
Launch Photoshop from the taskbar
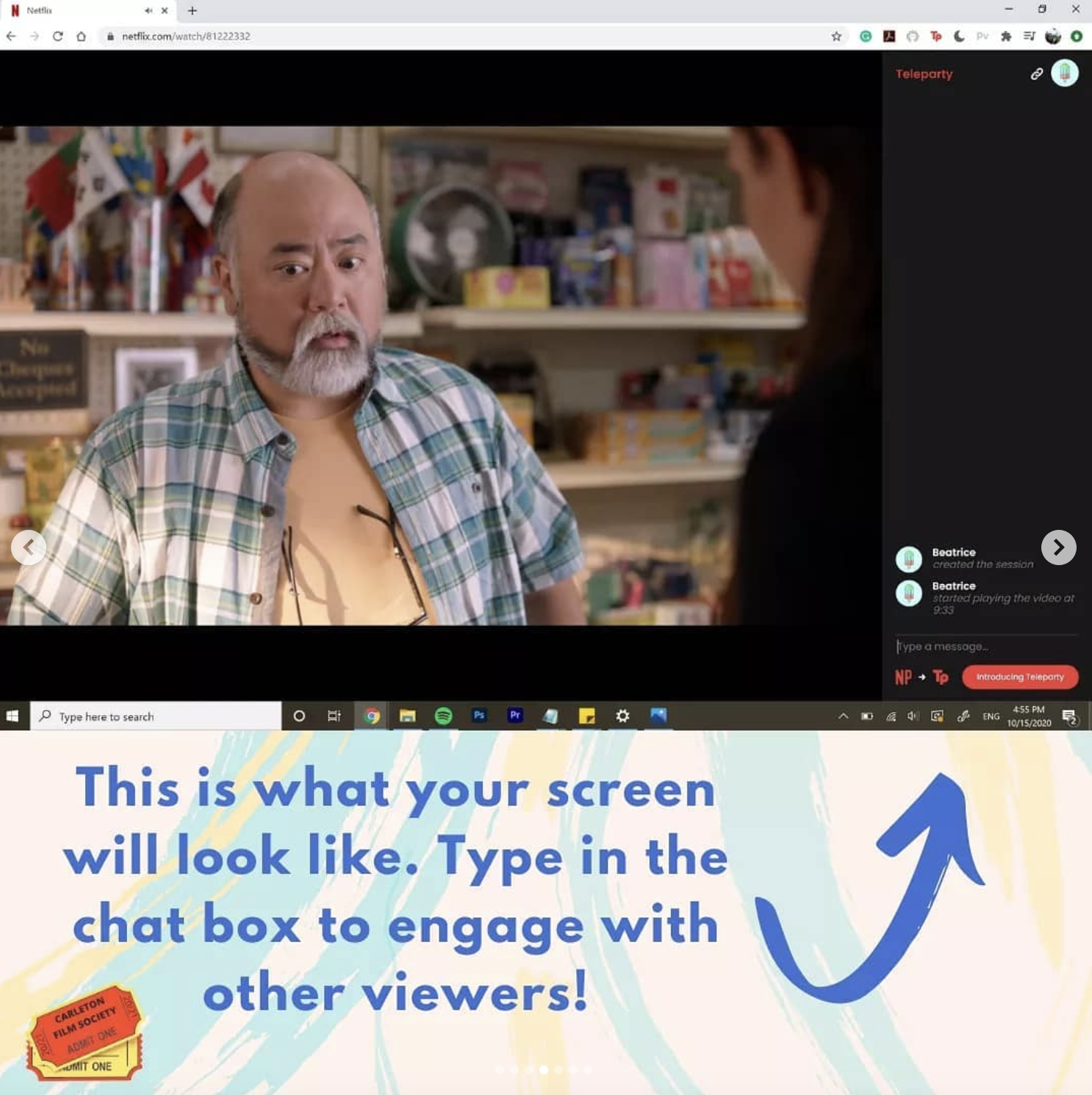(479, 715)
